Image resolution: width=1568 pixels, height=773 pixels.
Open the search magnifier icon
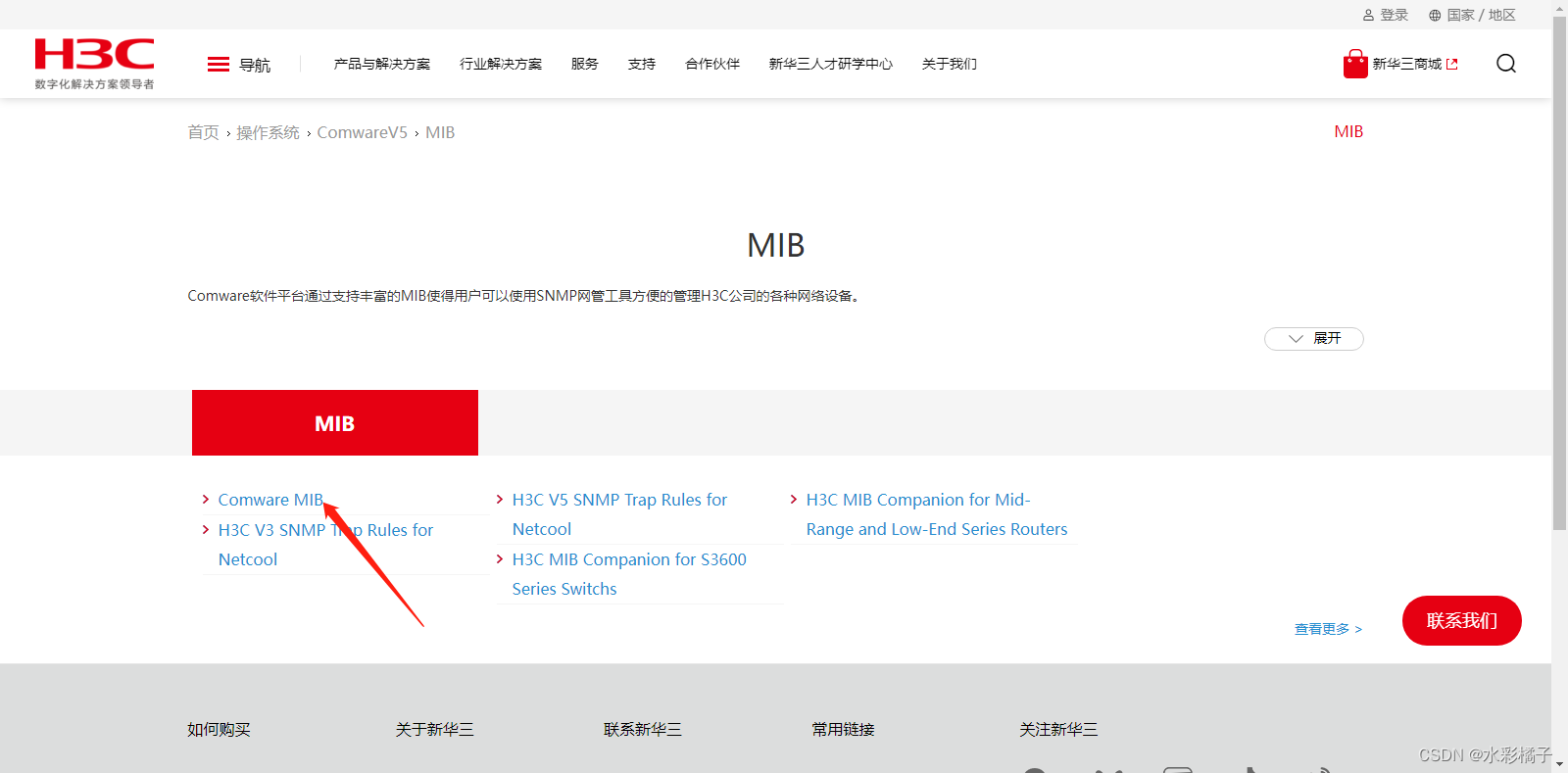(1506, 64)
